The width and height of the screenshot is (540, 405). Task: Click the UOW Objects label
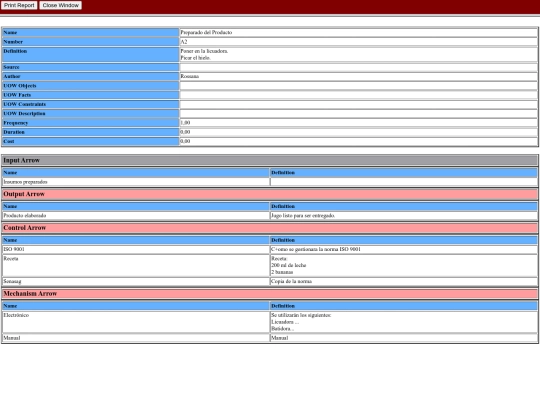point(20,86)
